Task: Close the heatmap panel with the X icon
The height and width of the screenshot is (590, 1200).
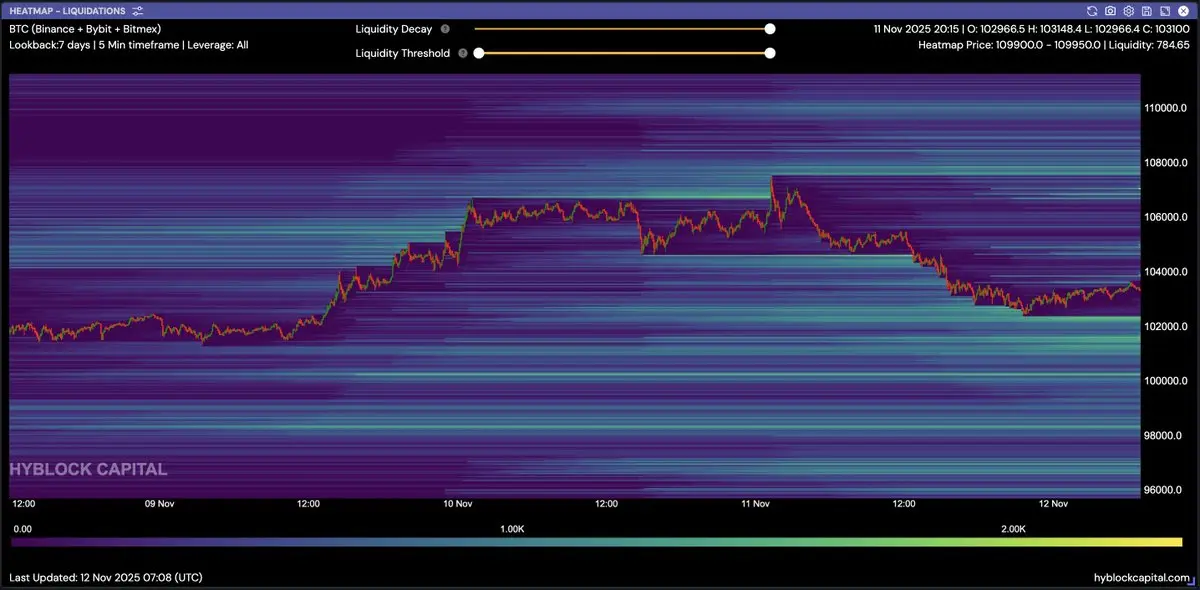Action: coord(1182,11)
